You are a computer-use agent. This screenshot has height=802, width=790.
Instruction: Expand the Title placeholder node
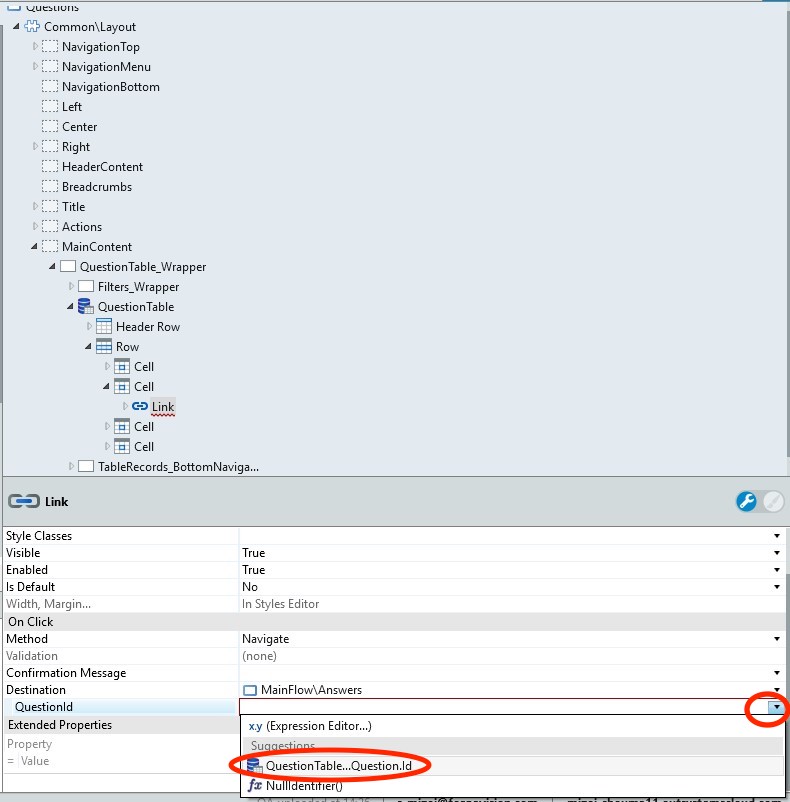35,206
